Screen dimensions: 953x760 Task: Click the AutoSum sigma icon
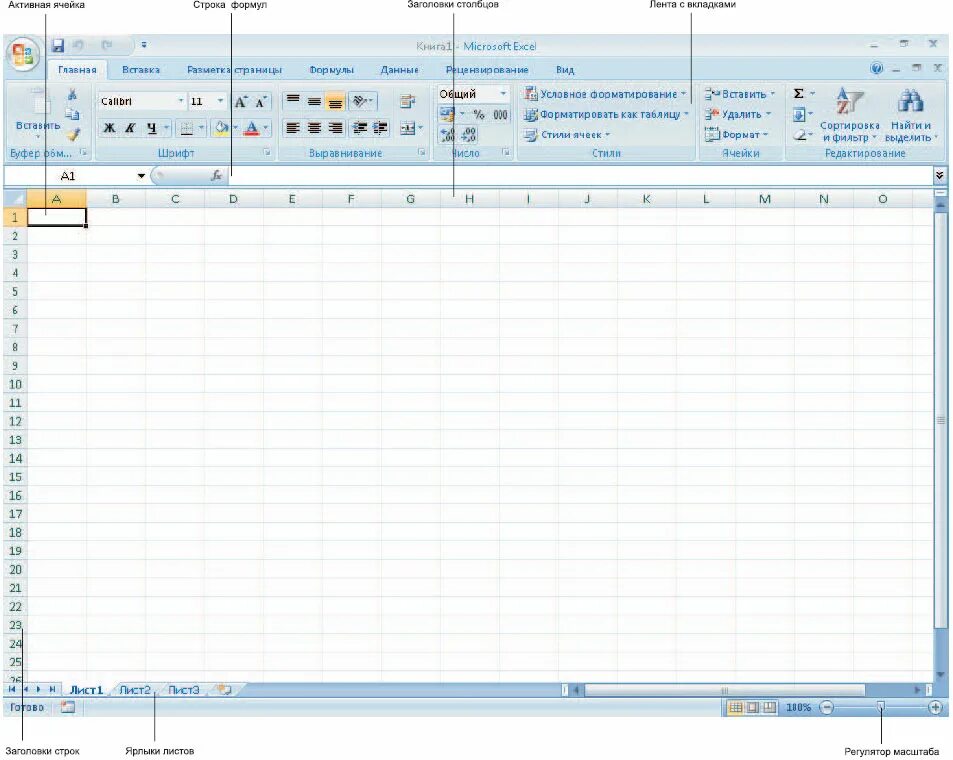[x=799, y=94]
